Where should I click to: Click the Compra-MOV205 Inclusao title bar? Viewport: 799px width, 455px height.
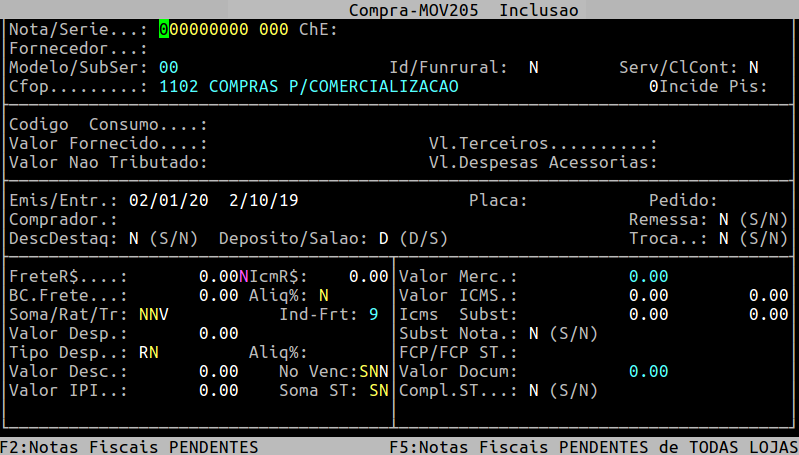[463, 10]
